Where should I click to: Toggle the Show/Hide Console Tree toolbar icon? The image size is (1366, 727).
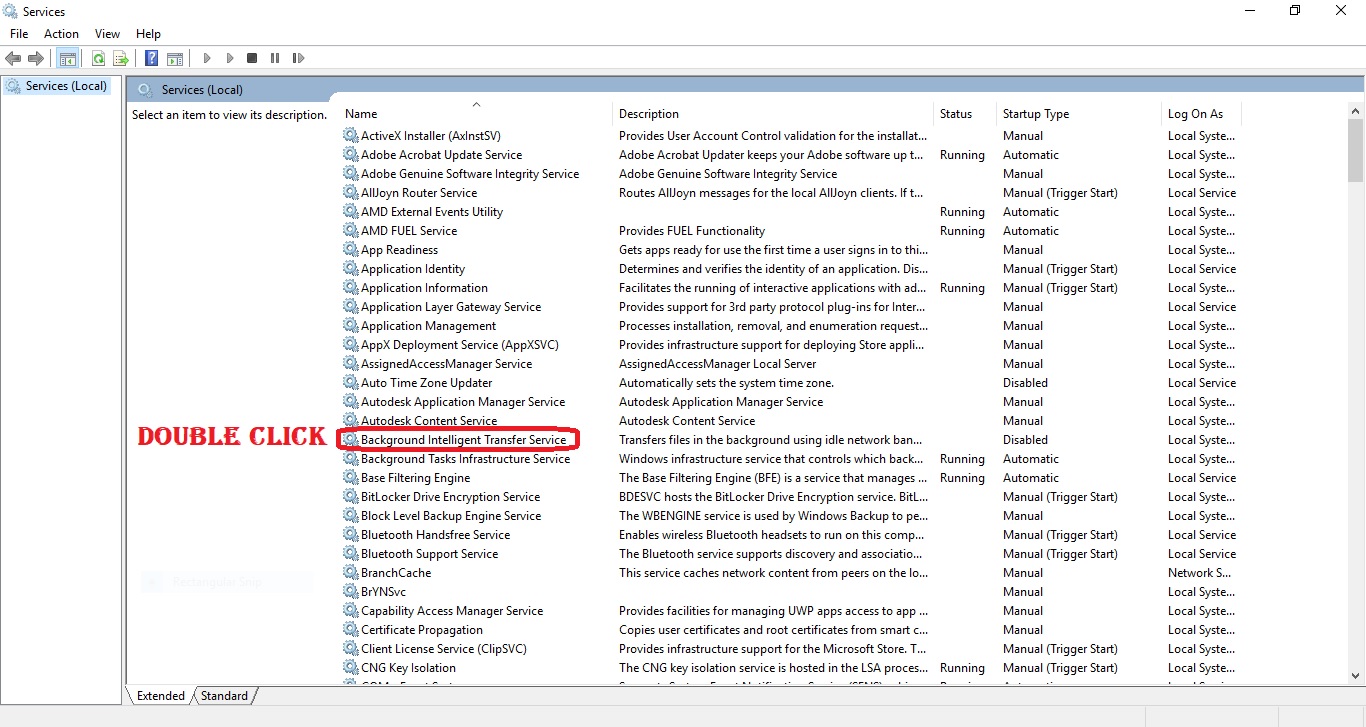point(68,59)
